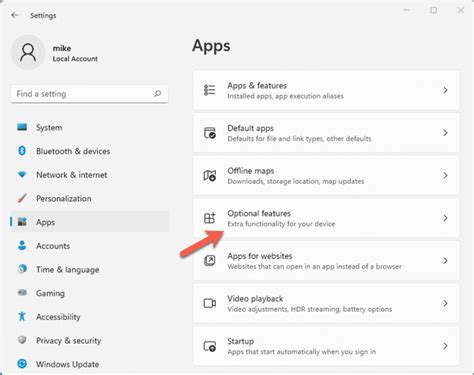
Task: Click the mike user avatar icon
Action: coord(28,52)
